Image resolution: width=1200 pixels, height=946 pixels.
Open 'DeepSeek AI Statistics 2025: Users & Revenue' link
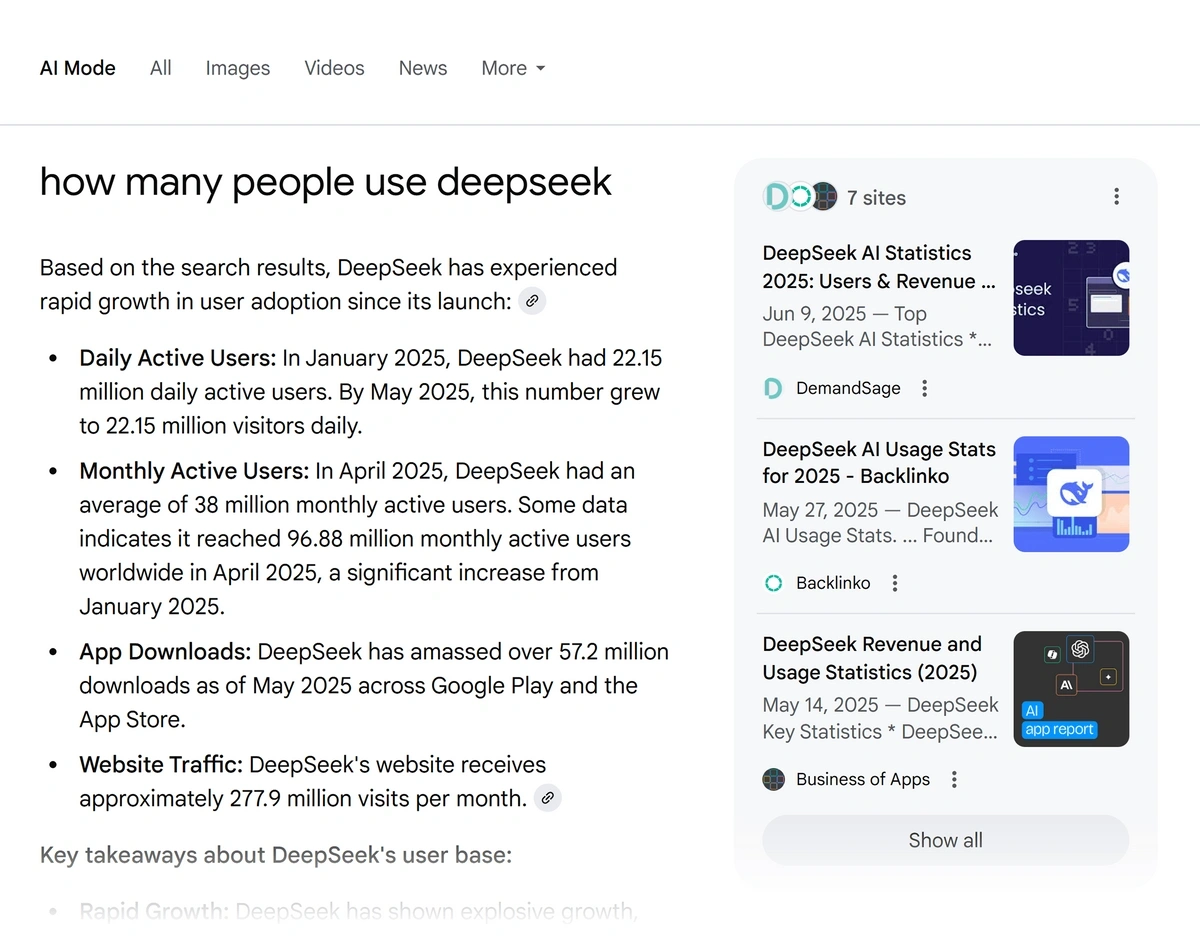(879, 267)
